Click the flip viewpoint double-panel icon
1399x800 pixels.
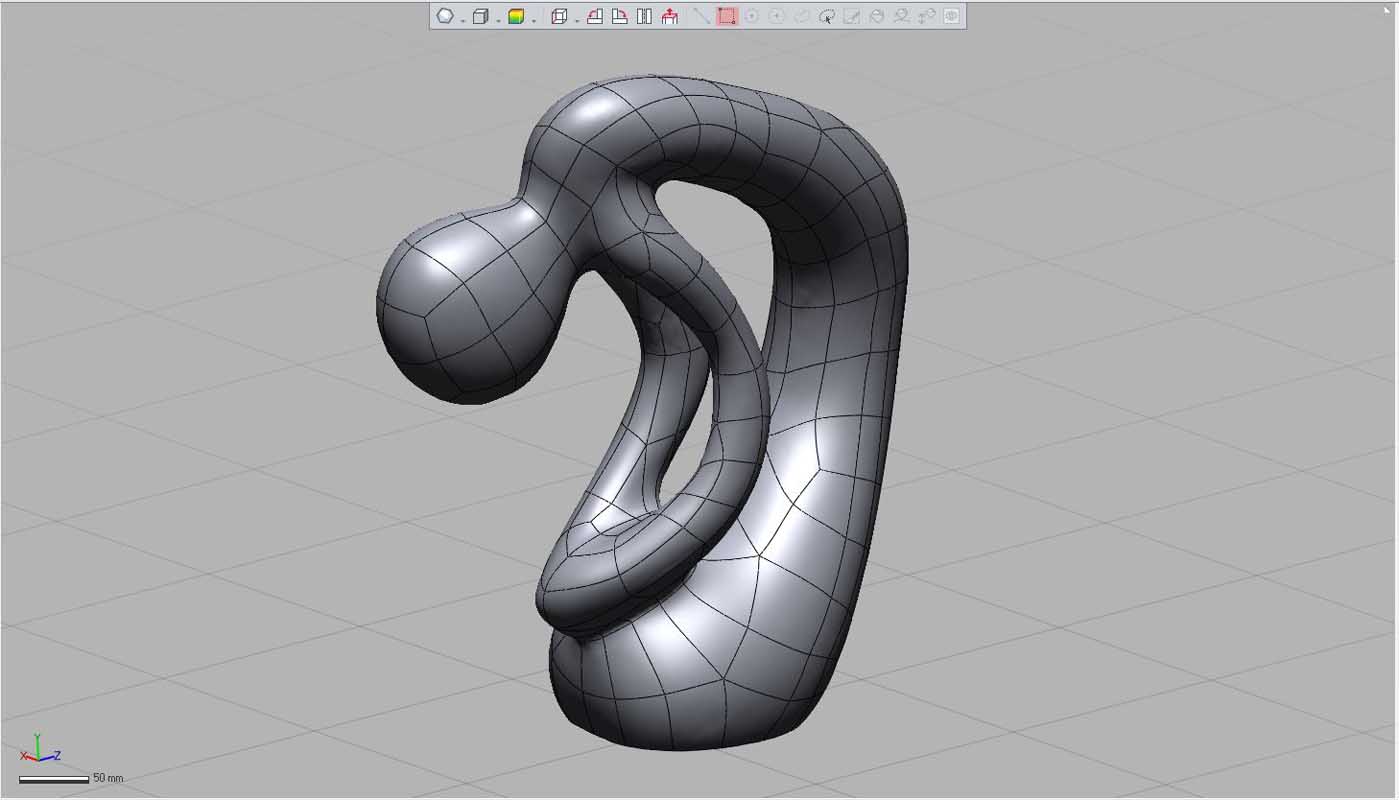click(x=644, y=16)
